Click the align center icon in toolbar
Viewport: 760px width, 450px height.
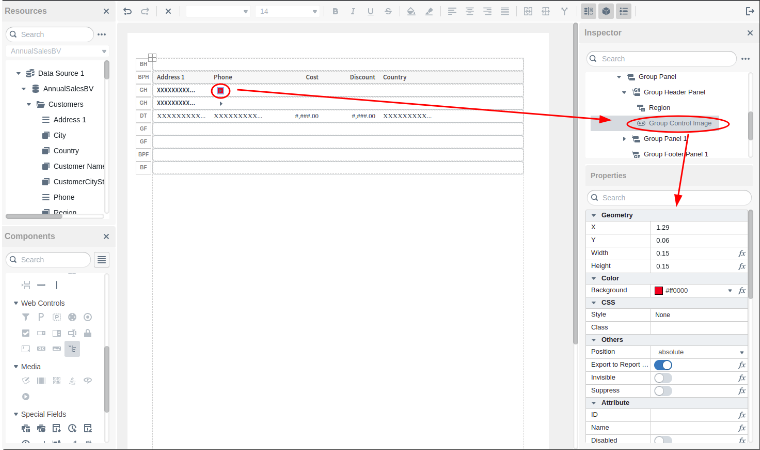pos(469,11)
